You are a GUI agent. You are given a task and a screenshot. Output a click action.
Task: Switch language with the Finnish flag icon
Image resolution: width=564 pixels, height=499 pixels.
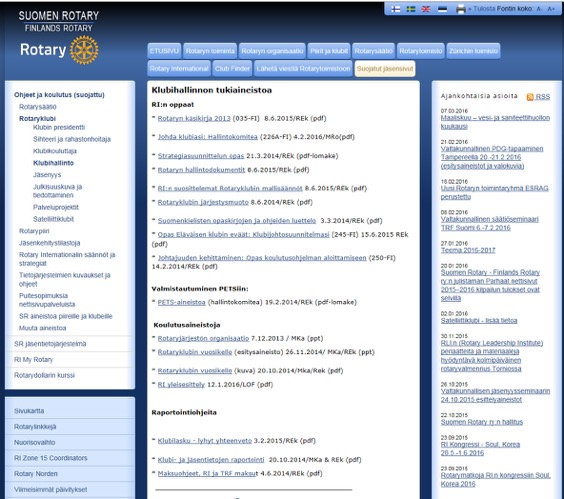click(x=396, y=9)
